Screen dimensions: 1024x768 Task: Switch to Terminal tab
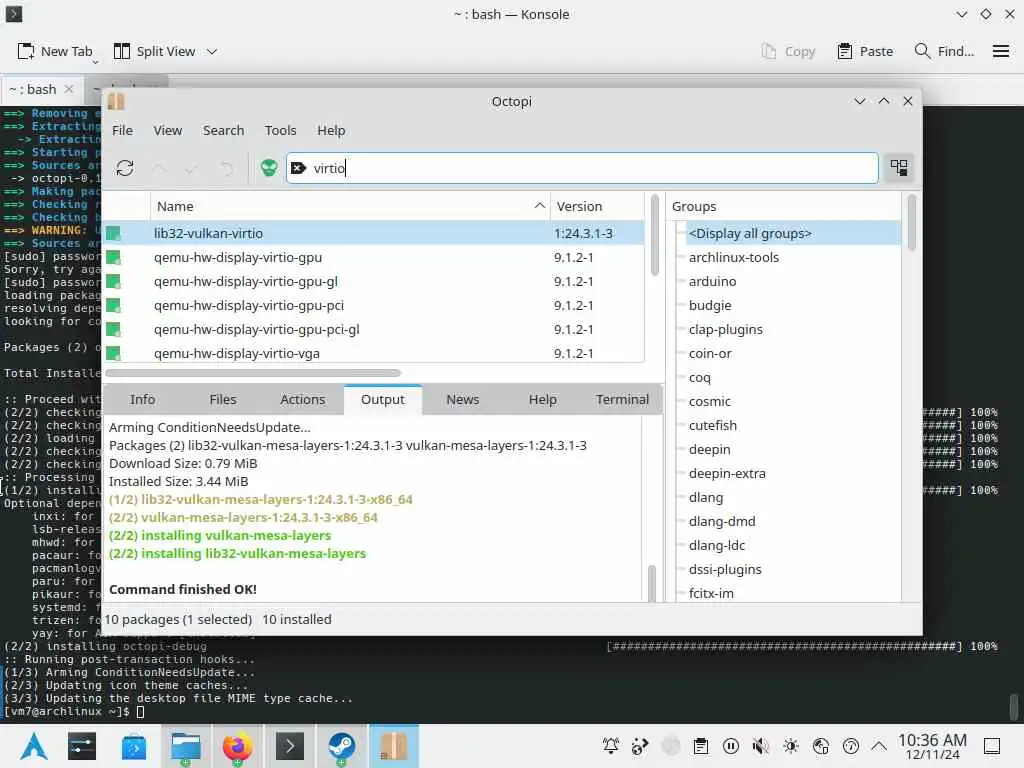point(622,399)
